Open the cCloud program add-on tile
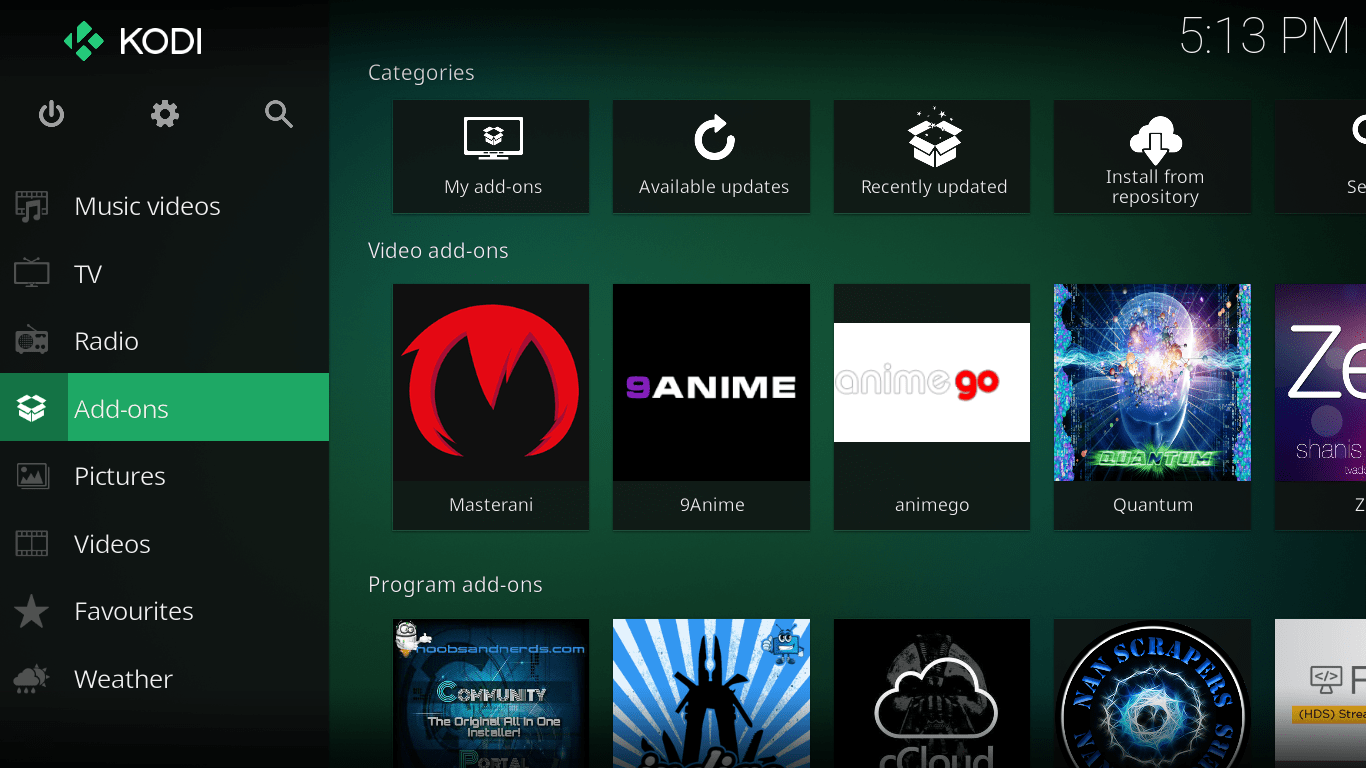 point(932,693)
